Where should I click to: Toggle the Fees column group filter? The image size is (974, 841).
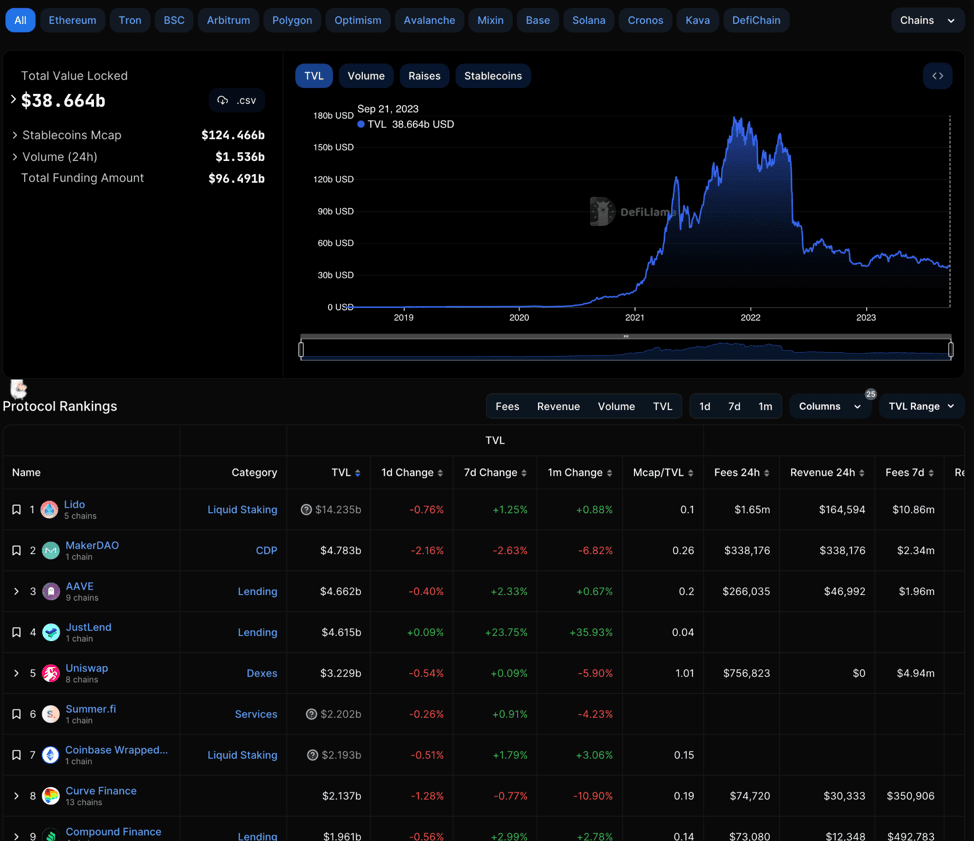pos(507,406)
